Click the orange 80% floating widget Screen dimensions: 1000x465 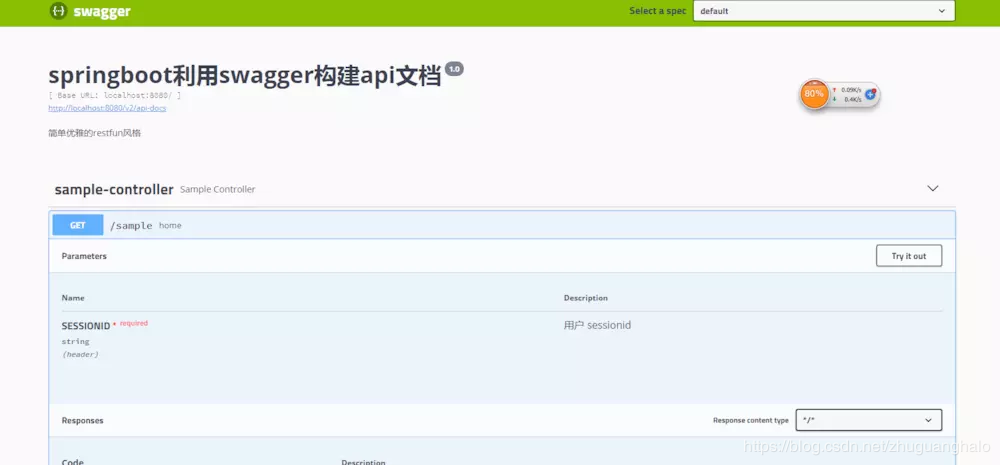click(x=814, y=94)
